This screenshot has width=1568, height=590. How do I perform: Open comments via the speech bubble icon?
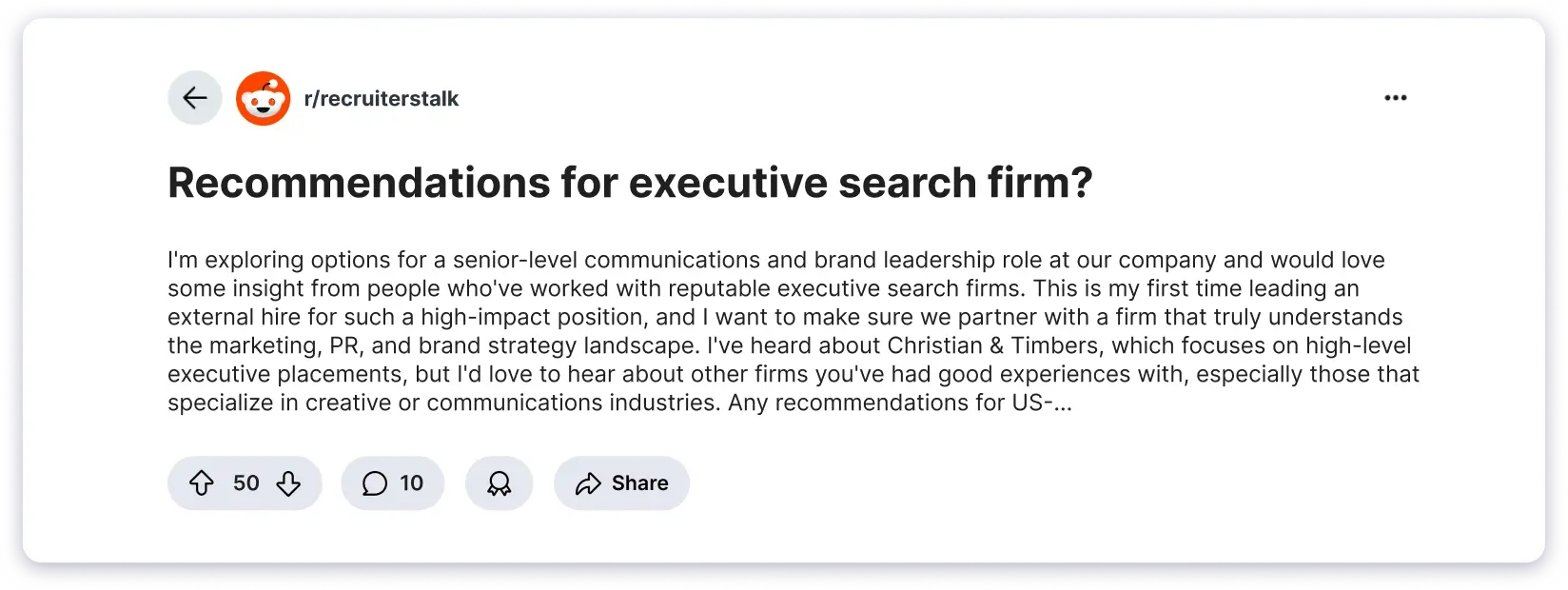[375, 482]
